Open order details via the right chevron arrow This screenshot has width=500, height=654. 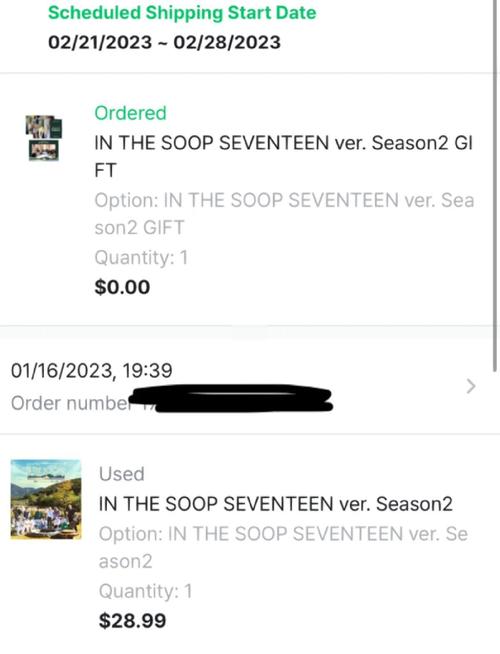click(x=471, y=387)
